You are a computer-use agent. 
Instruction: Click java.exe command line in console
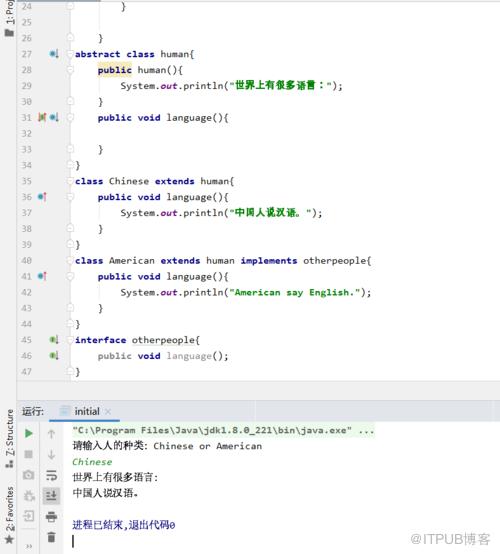(223, 430)
